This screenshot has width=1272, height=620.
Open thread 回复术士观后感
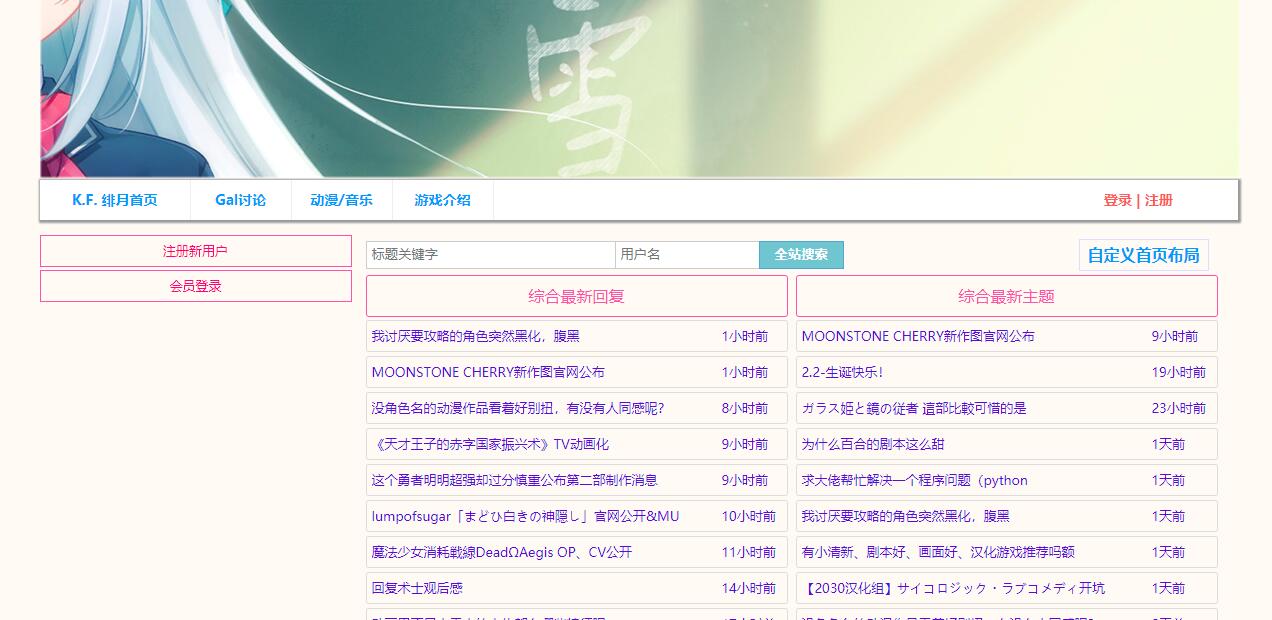pos(417,588)
